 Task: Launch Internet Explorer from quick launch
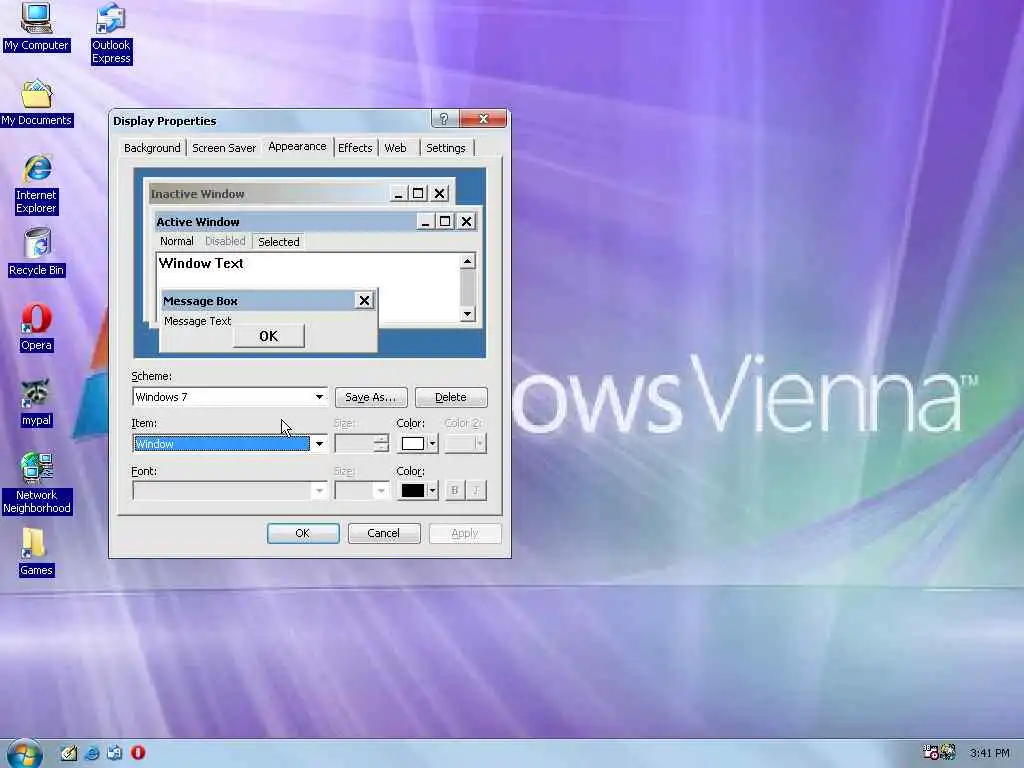92,753
